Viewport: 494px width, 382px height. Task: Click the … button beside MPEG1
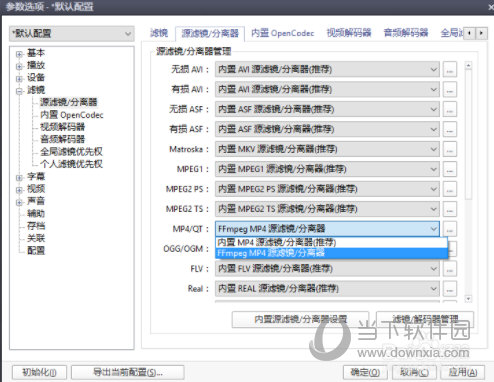pyautogui.click(x=450, y=169)
